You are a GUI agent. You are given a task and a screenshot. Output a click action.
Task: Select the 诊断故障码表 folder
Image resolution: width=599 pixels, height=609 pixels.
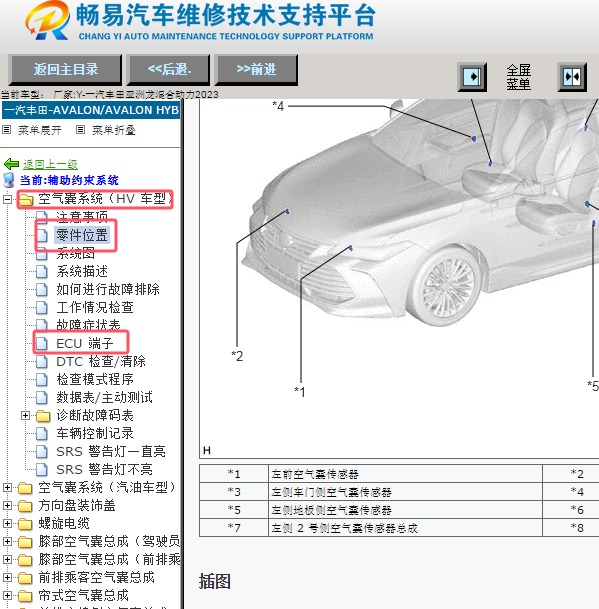pos(95,416)
